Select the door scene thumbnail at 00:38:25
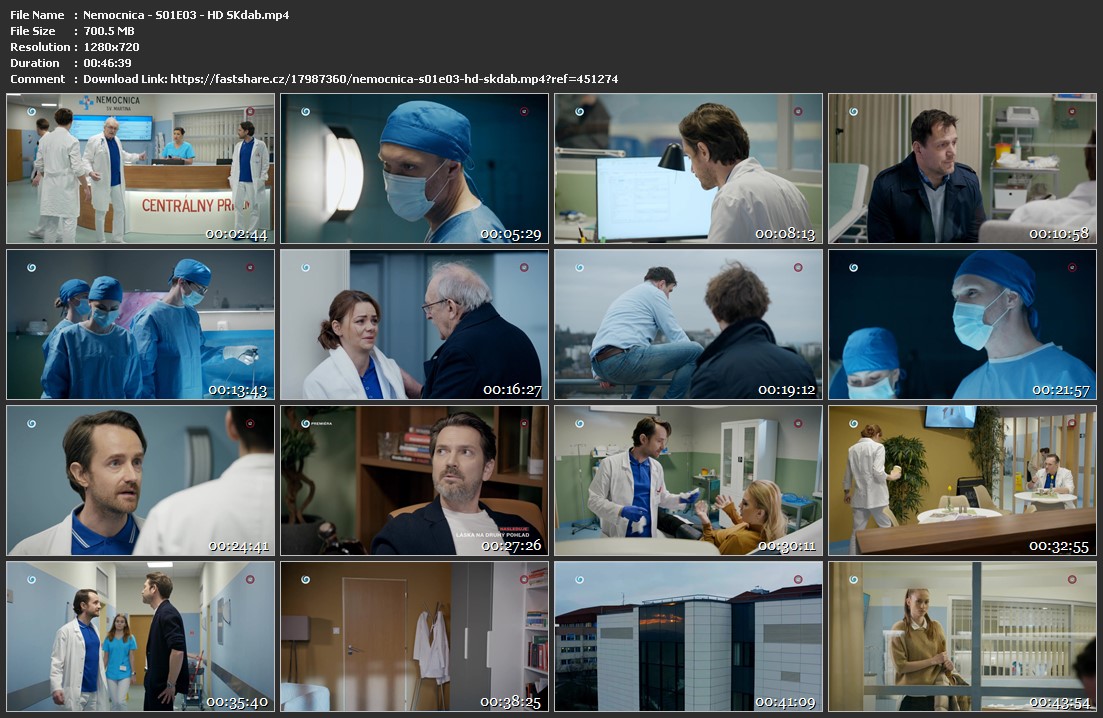This screenshot has height=718, width=1103. [x=414, y=636]
